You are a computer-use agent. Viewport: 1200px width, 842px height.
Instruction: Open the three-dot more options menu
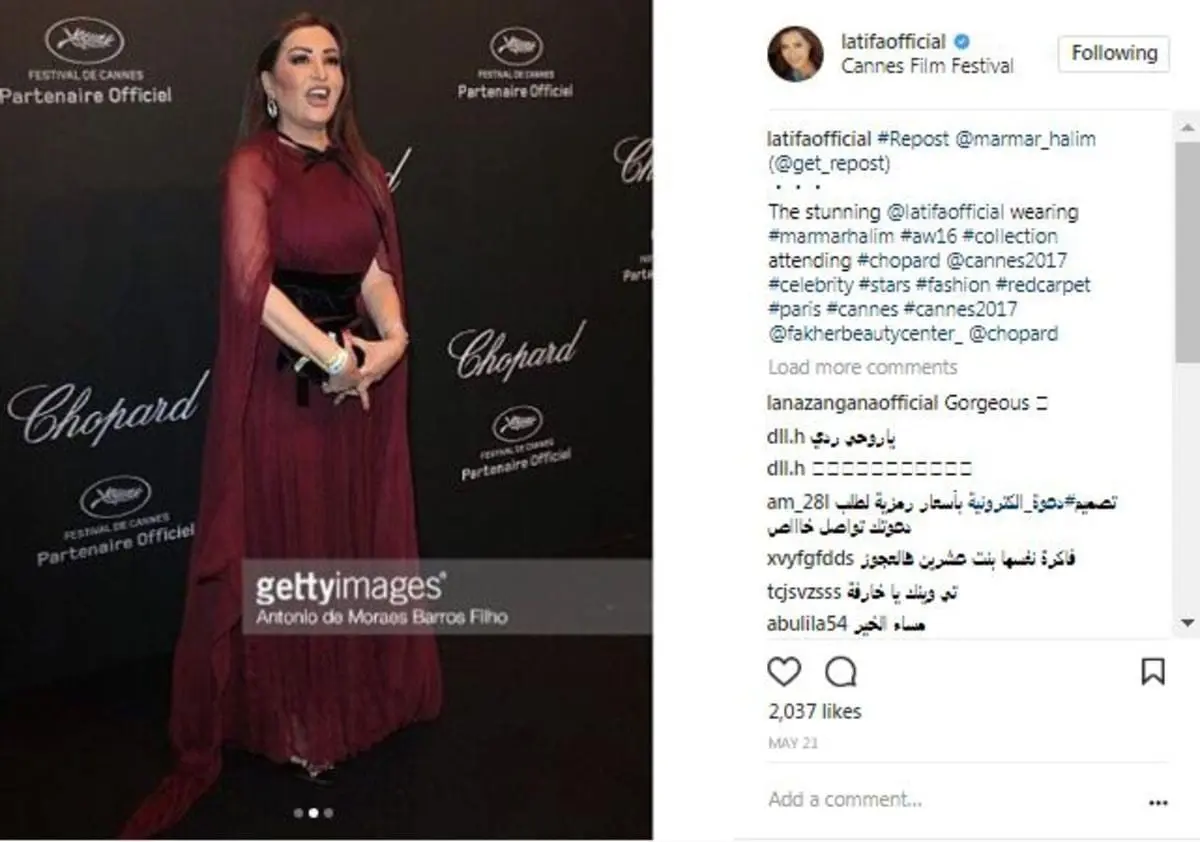coord(1158,802)
